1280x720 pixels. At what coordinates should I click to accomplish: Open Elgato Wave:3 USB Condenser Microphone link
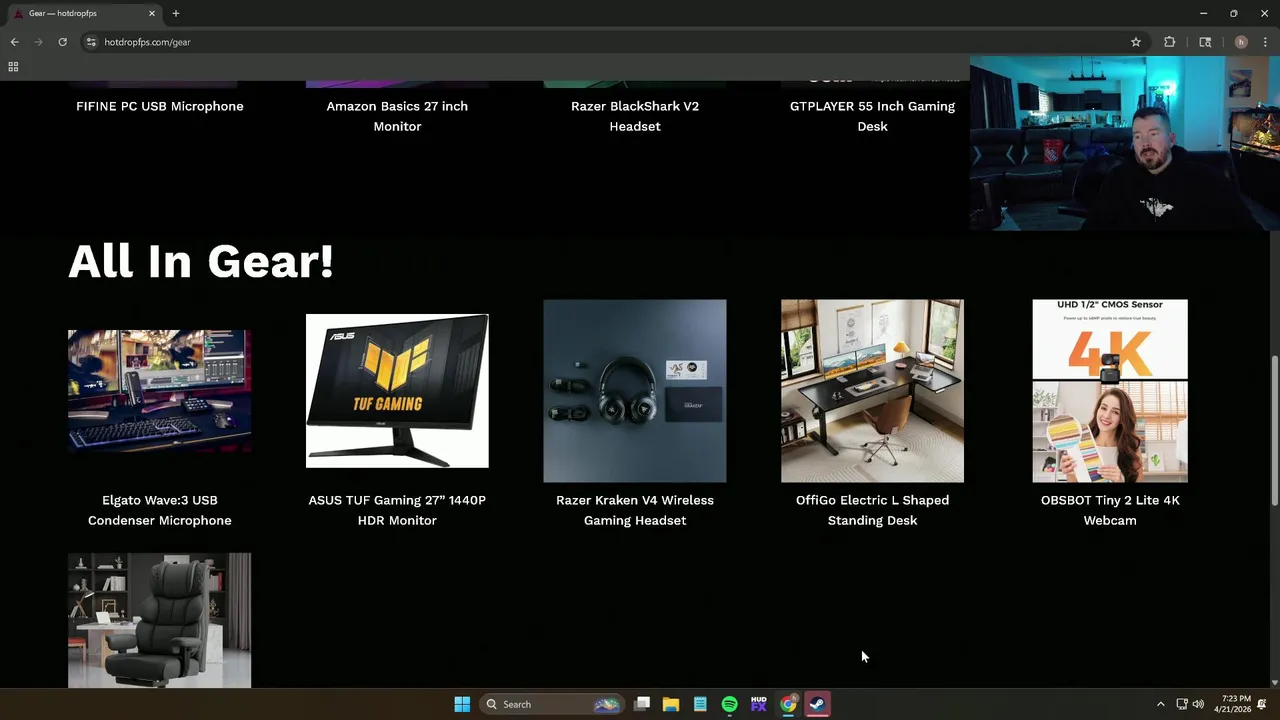pos(160,510)
